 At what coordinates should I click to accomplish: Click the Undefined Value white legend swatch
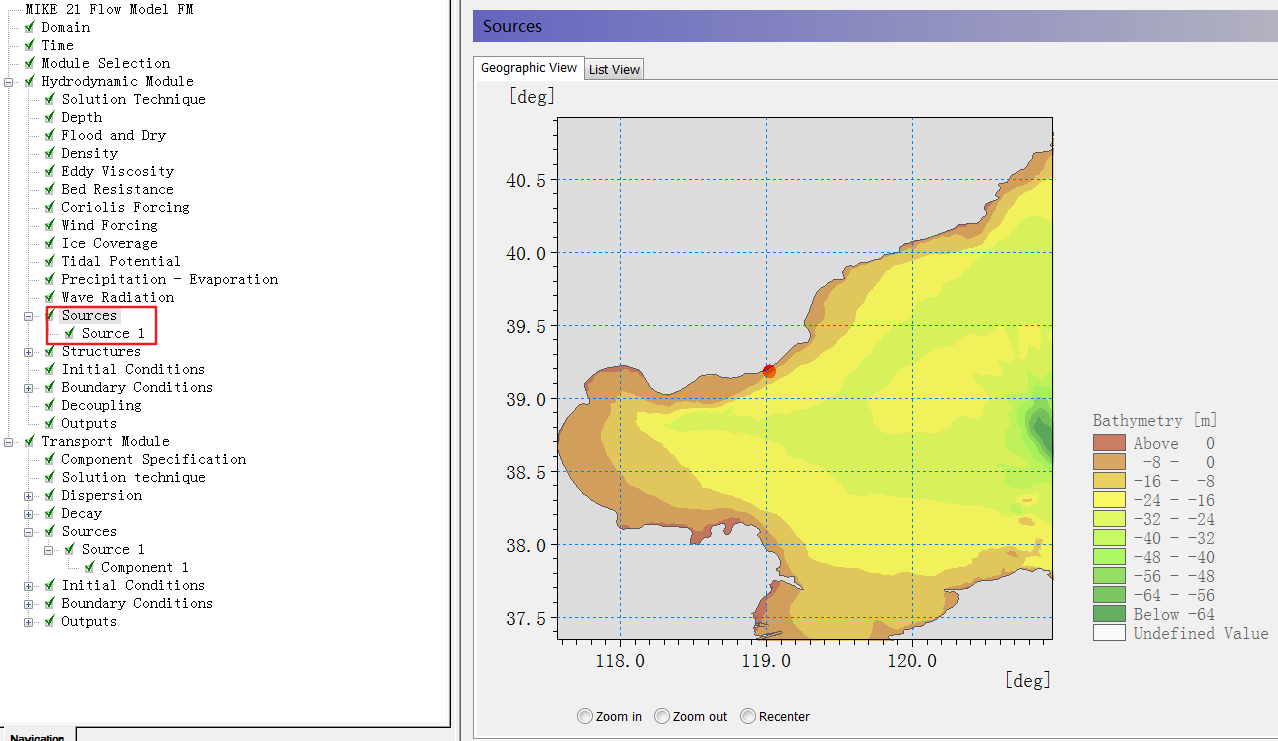[x=1109, y=633]
